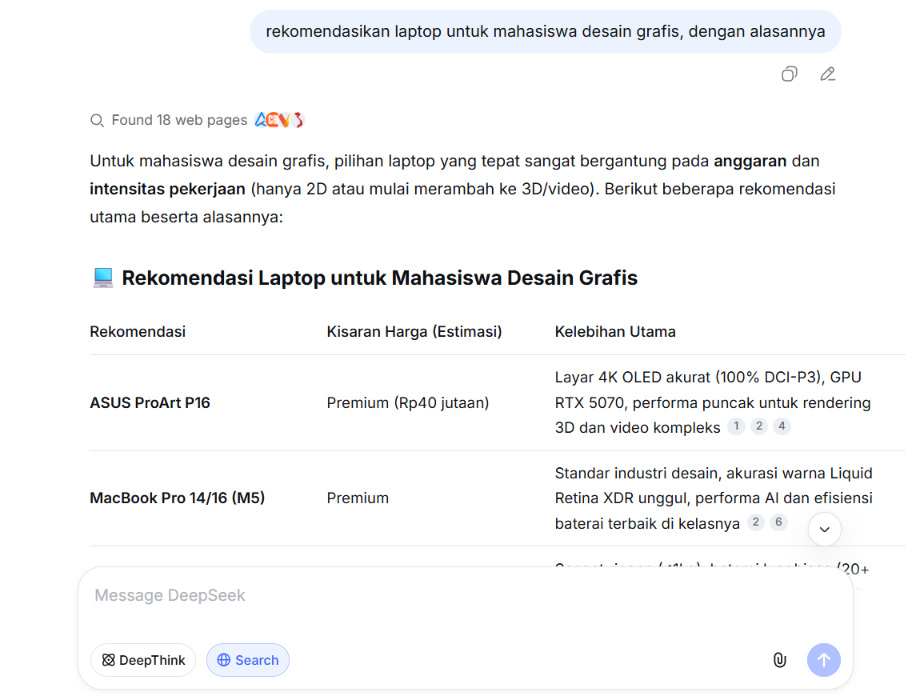
Task: Open citation 1 in ASUS ProArt row
Action: (x=736, y=427)
